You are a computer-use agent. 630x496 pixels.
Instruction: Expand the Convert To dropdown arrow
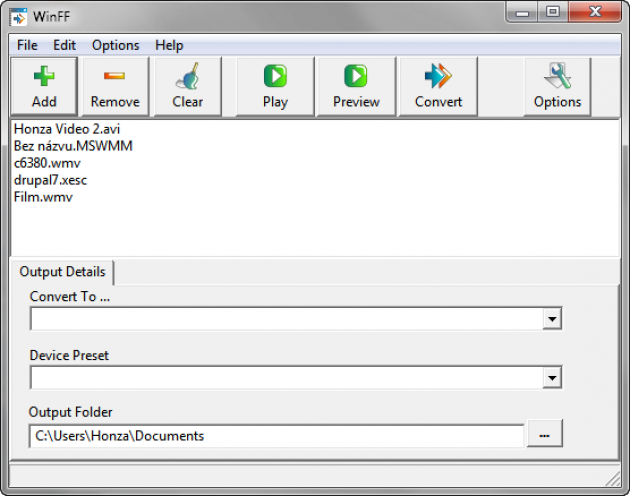click(x=552, y=319)
